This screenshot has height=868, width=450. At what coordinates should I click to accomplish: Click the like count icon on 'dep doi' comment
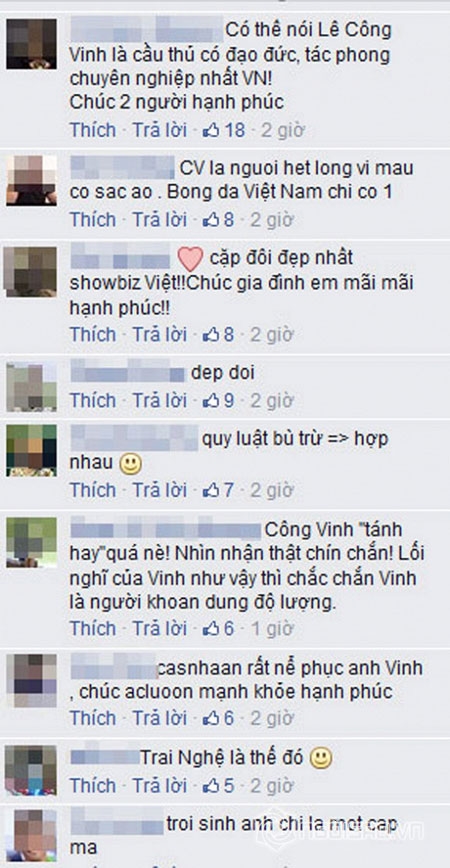[211, 401]
